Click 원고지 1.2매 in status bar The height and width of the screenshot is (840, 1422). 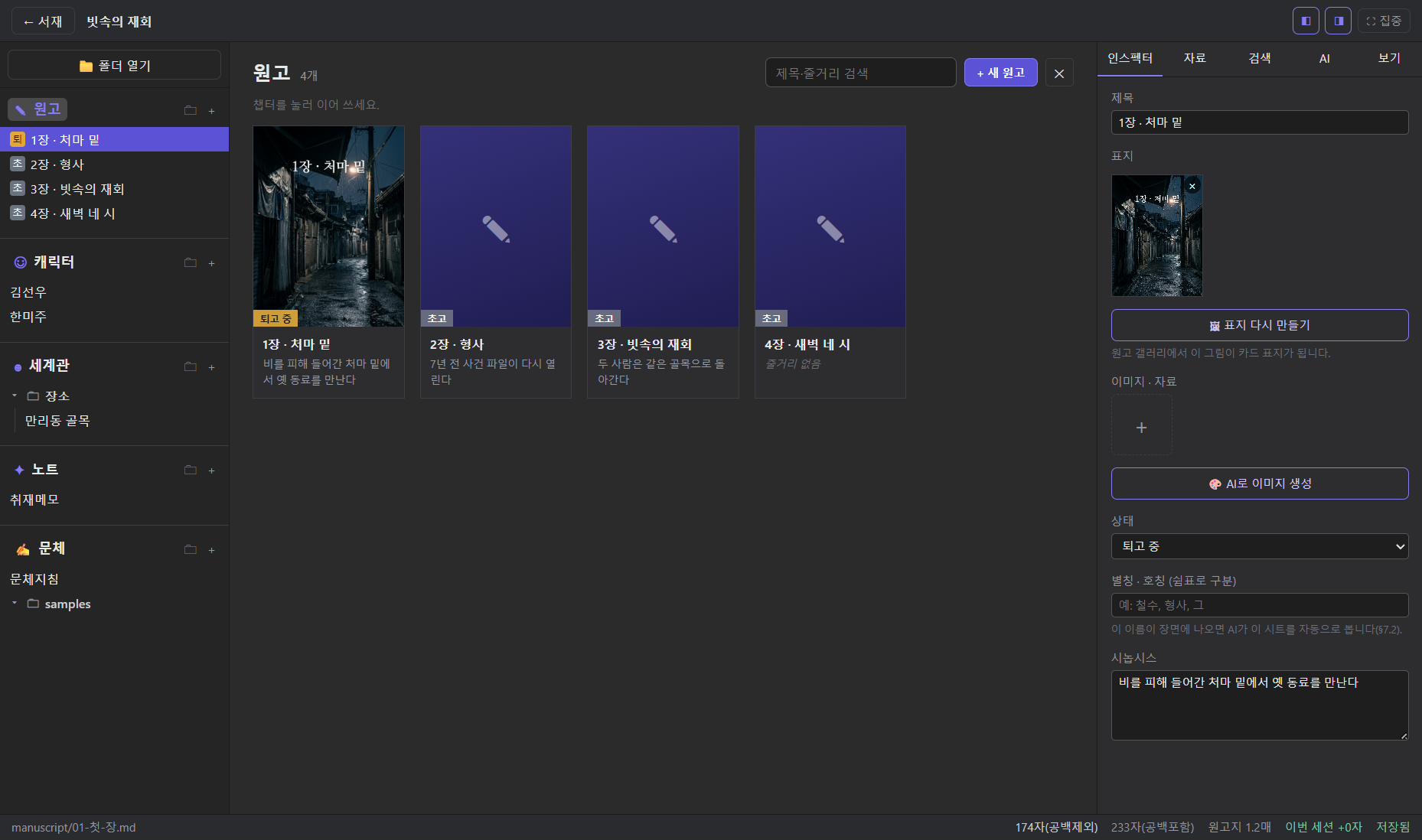pyautogui.click(x=1240, y=827)
